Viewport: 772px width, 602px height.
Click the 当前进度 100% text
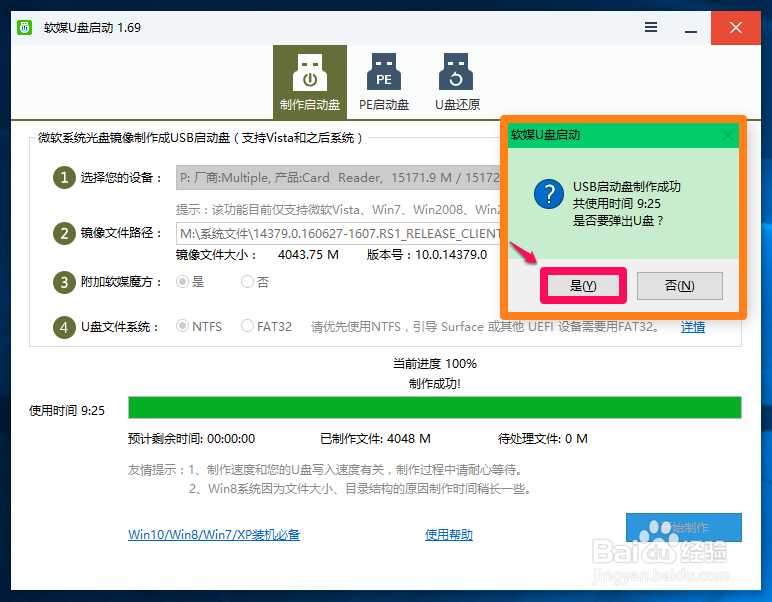435,364
